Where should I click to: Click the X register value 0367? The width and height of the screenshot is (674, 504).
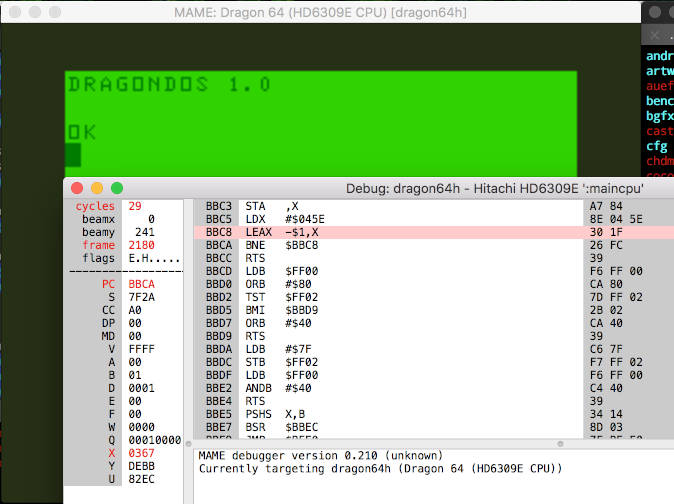[x=141, y=453]
